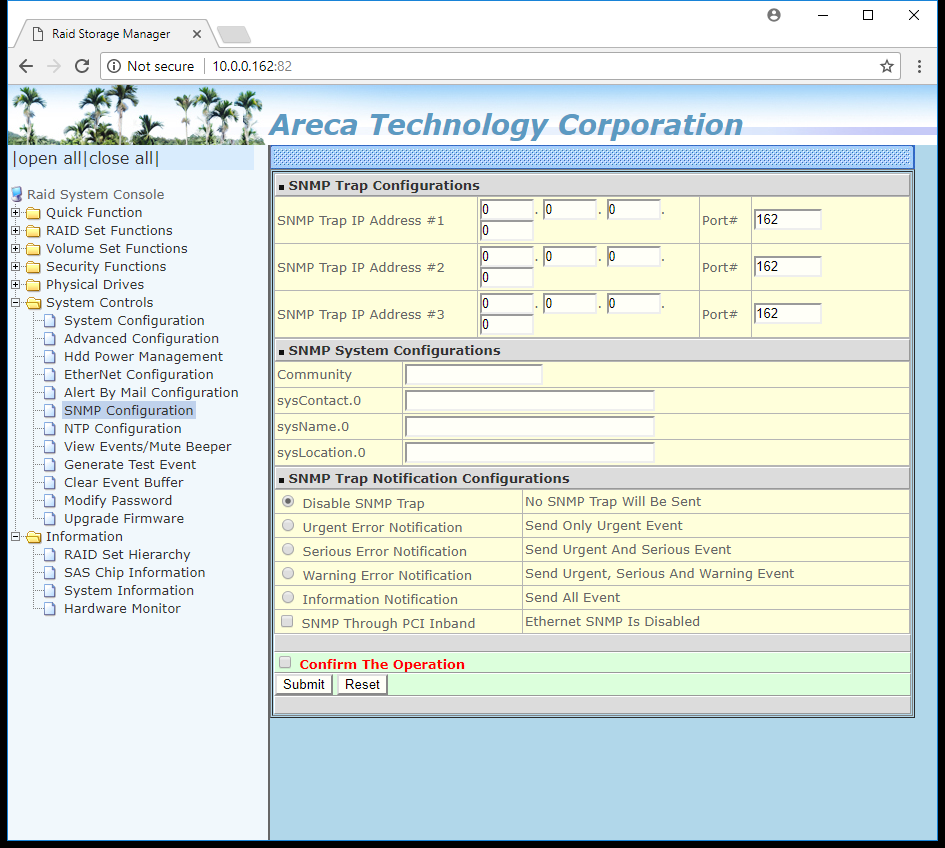Click the page icon beside Advanced Configuration

pyautogui.click(x=50, y=339)
